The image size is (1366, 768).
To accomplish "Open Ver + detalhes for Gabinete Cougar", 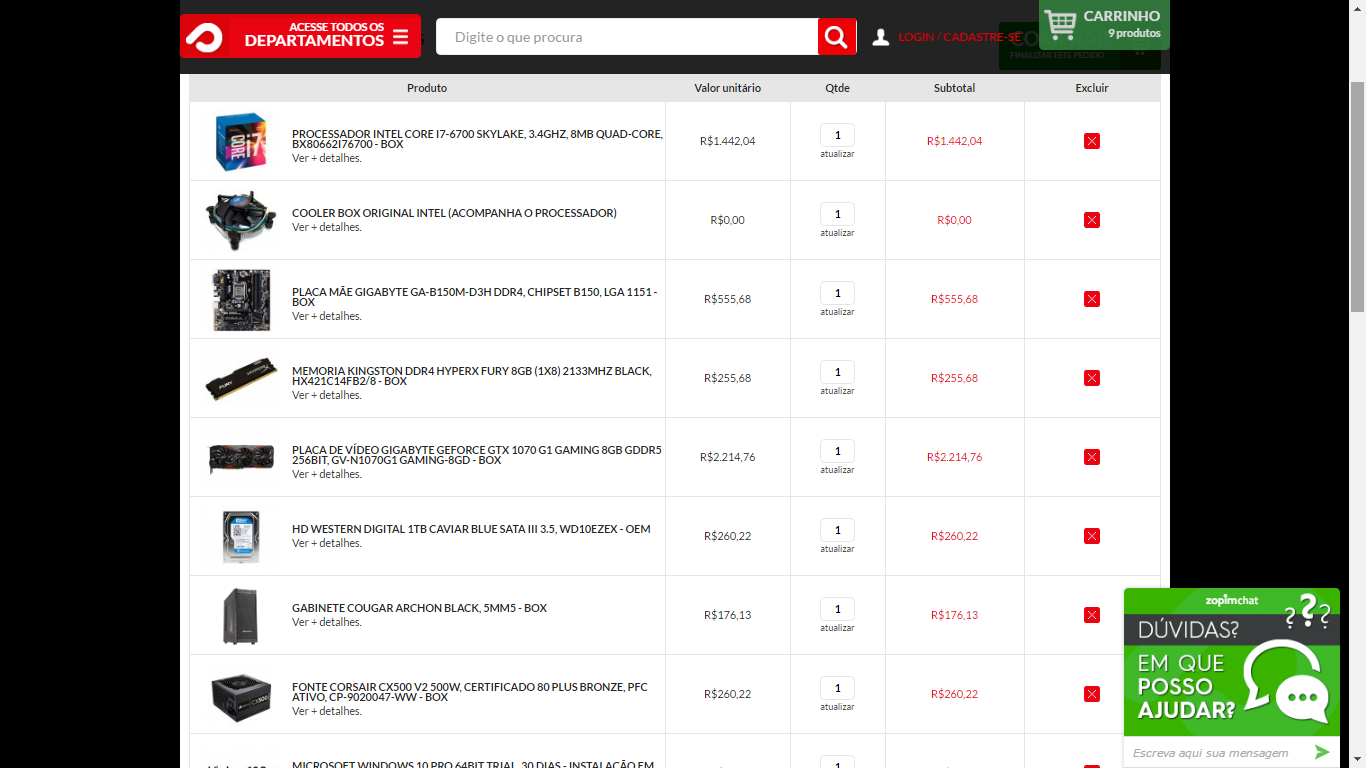I will click(327, 622).
